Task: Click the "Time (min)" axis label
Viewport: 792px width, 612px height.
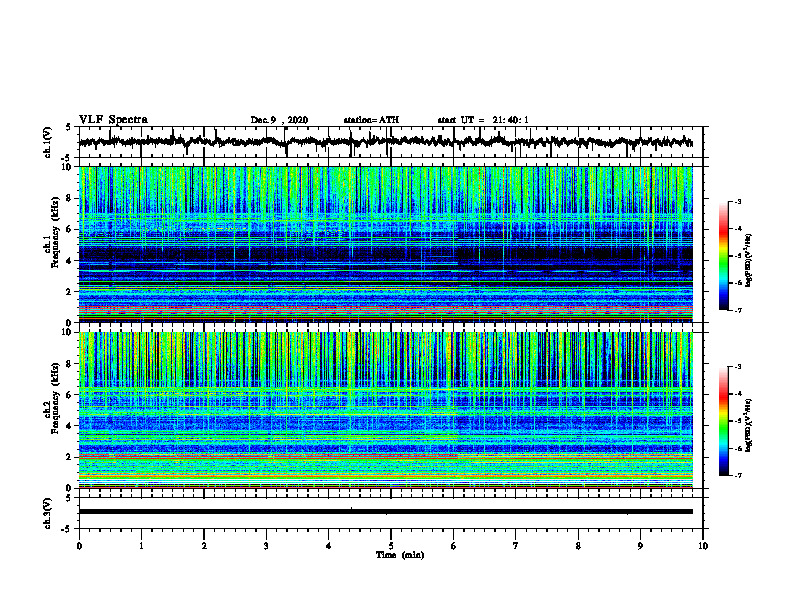Action: click(400, 555)
